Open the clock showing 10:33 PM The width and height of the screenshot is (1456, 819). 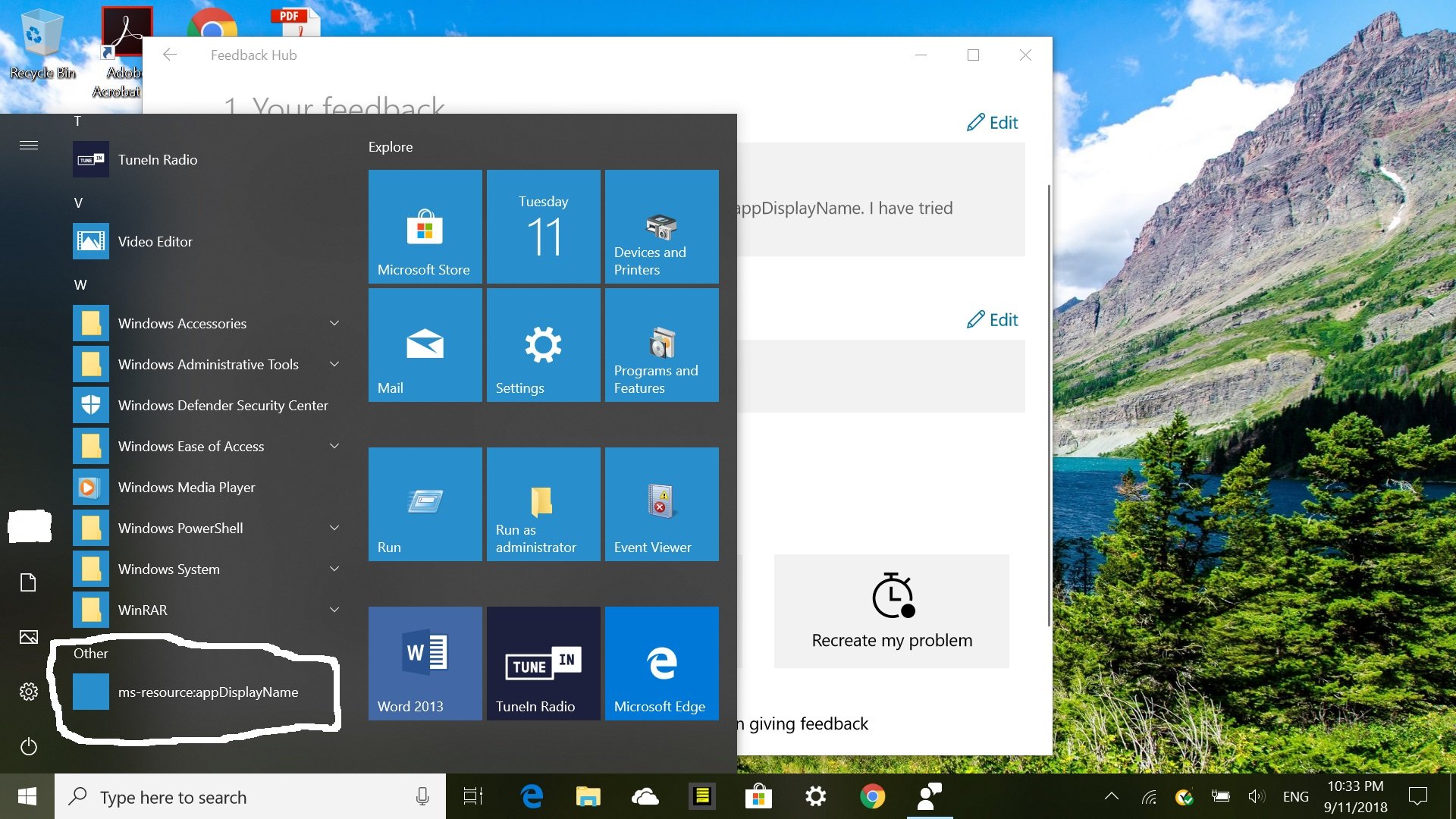tap(1356, 796)
